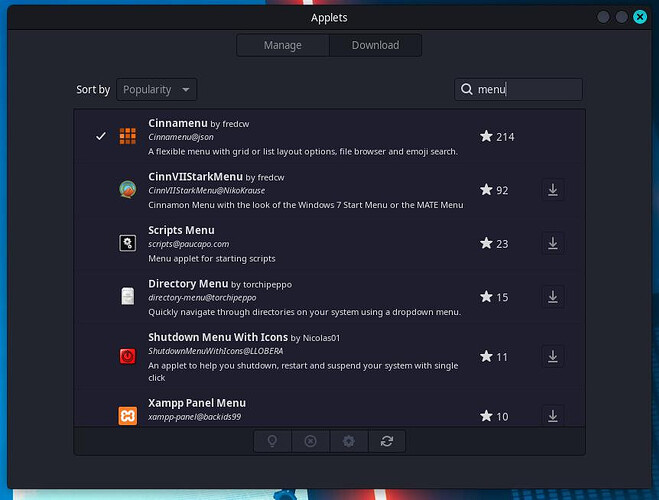Click the magnifier icon in search box
The width and height of the screenshot is (659, 500).
click(x=467, y=90)
